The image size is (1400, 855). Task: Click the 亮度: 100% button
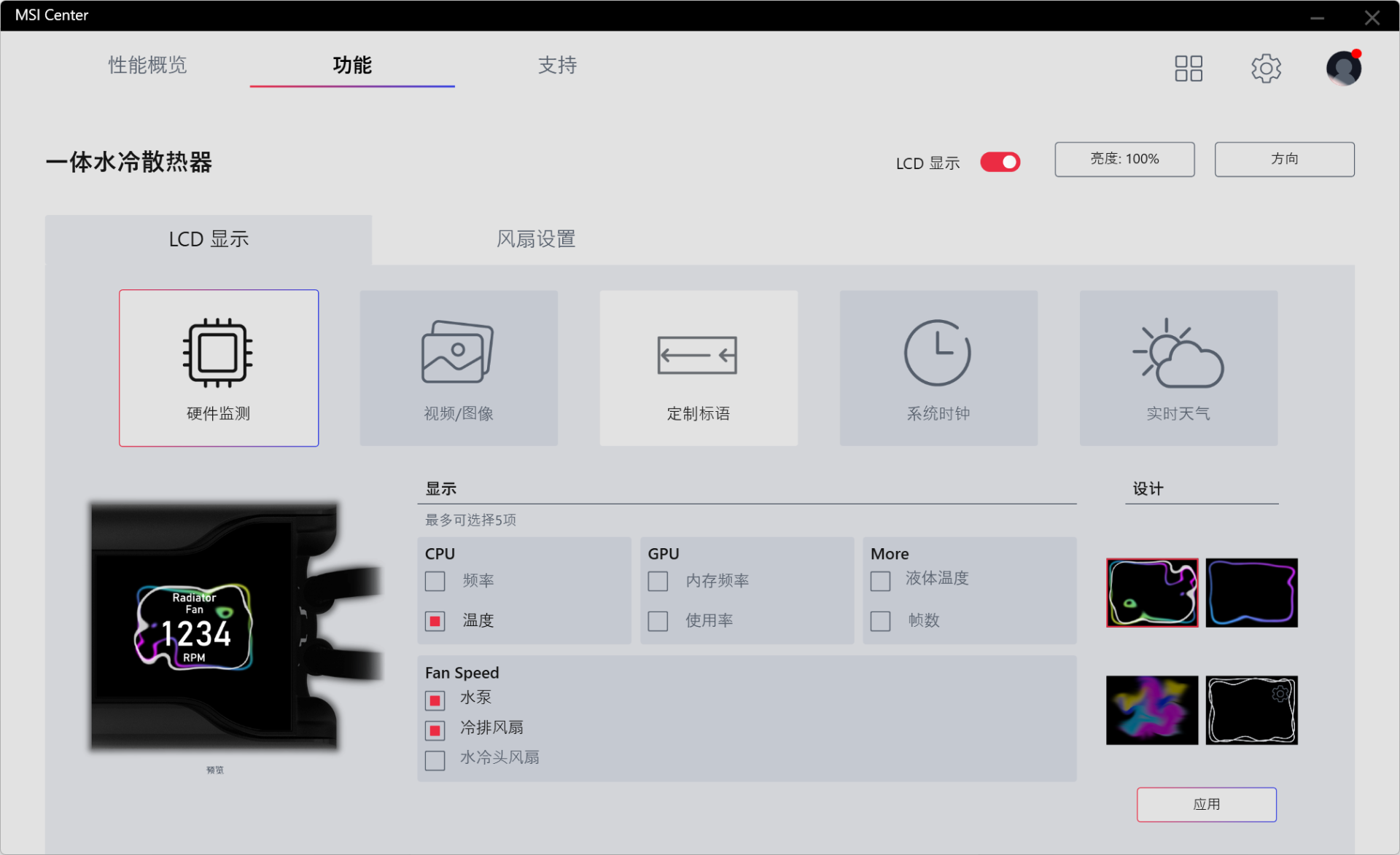pyautogui.click(x=1124, y=159)
